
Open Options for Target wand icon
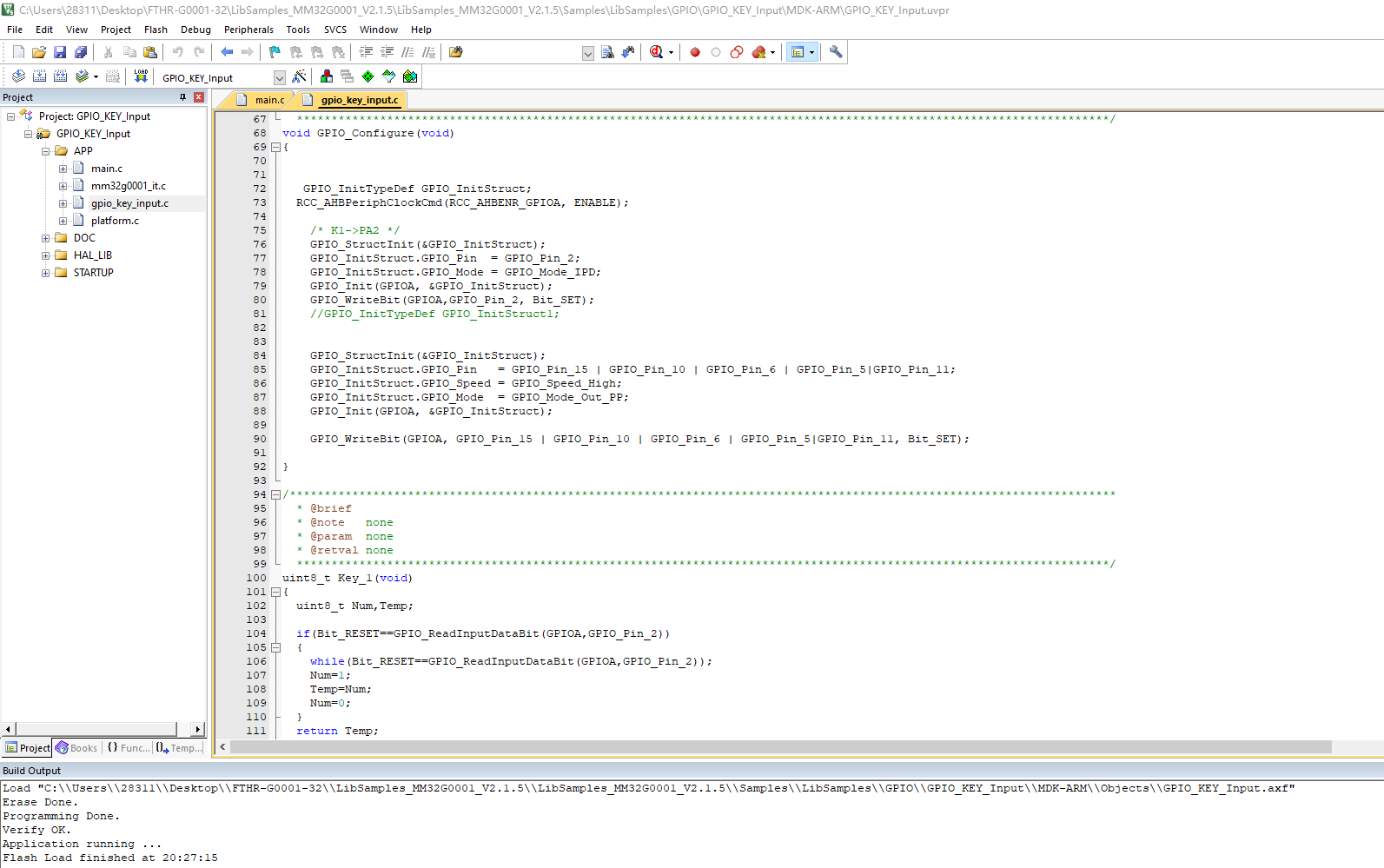tap(299, 76)
